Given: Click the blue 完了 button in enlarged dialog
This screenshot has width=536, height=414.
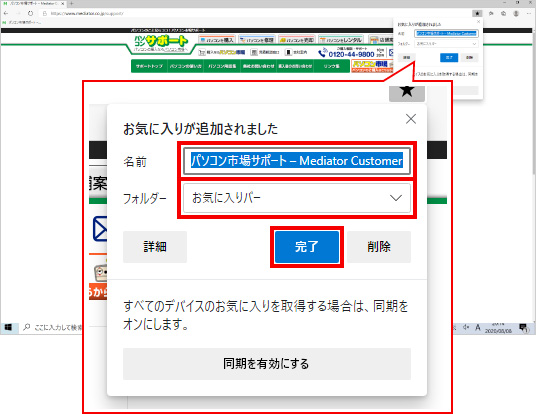Looking at the screenshot, I should (x=307, y=247).
